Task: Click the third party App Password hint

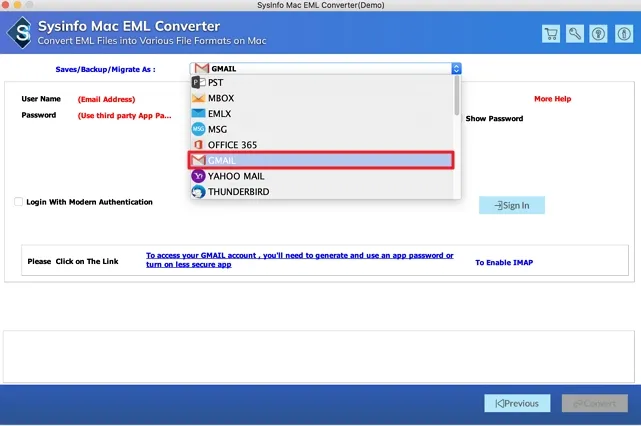Action: [x=124, y=116]
